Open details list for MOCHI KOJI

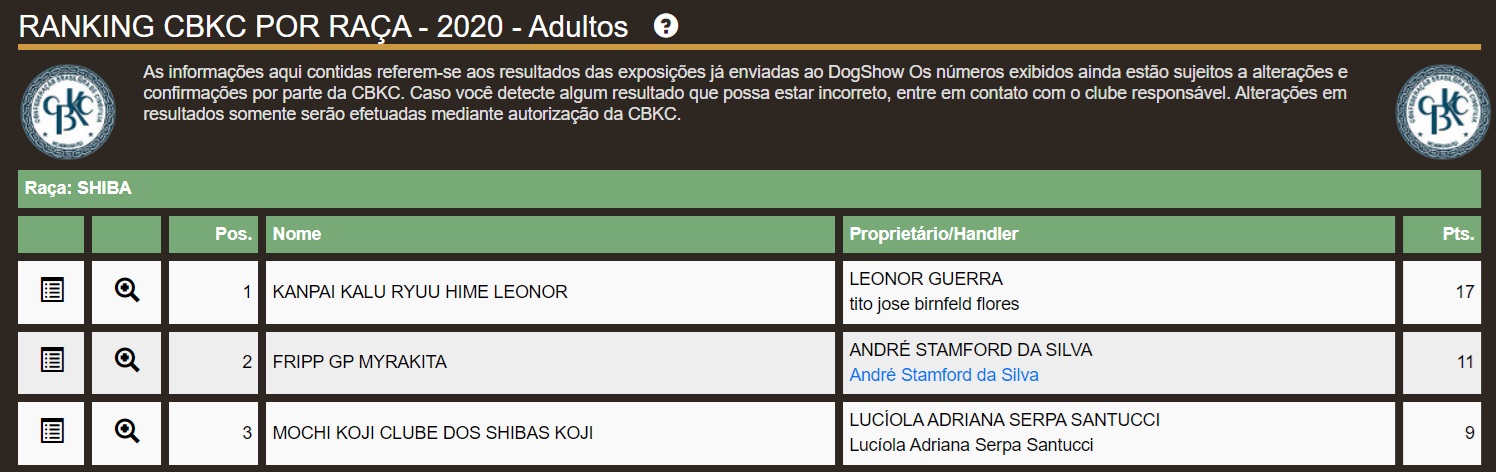pos(51,432)
